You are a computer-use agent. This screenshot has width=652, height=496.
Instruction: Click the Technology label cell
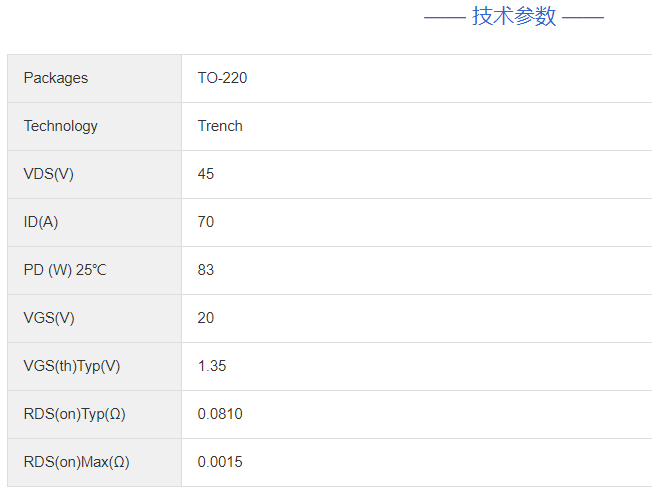click(61, 126)
